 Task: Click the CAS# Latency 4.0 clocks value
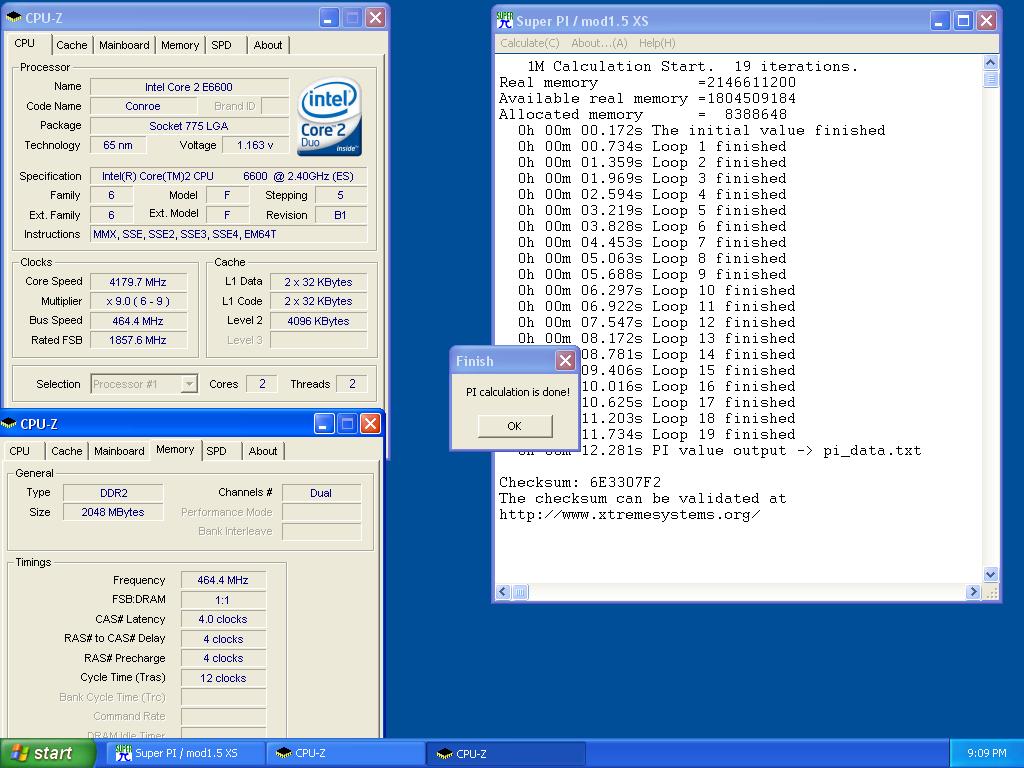tap(223, 619)
